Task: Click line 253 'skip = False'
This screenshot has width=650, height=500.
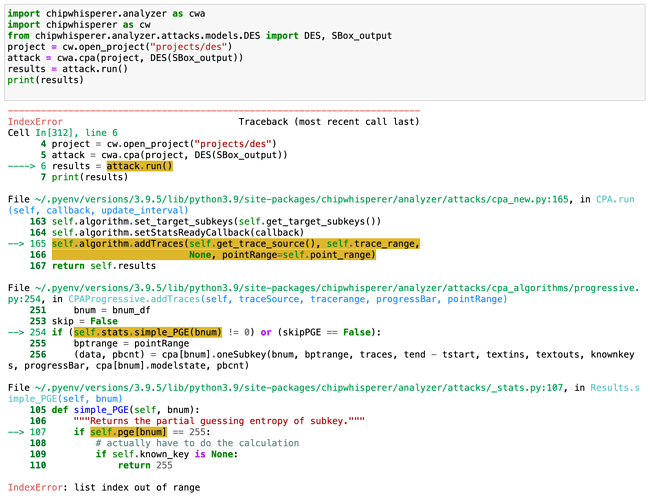Action: point(85,321)
